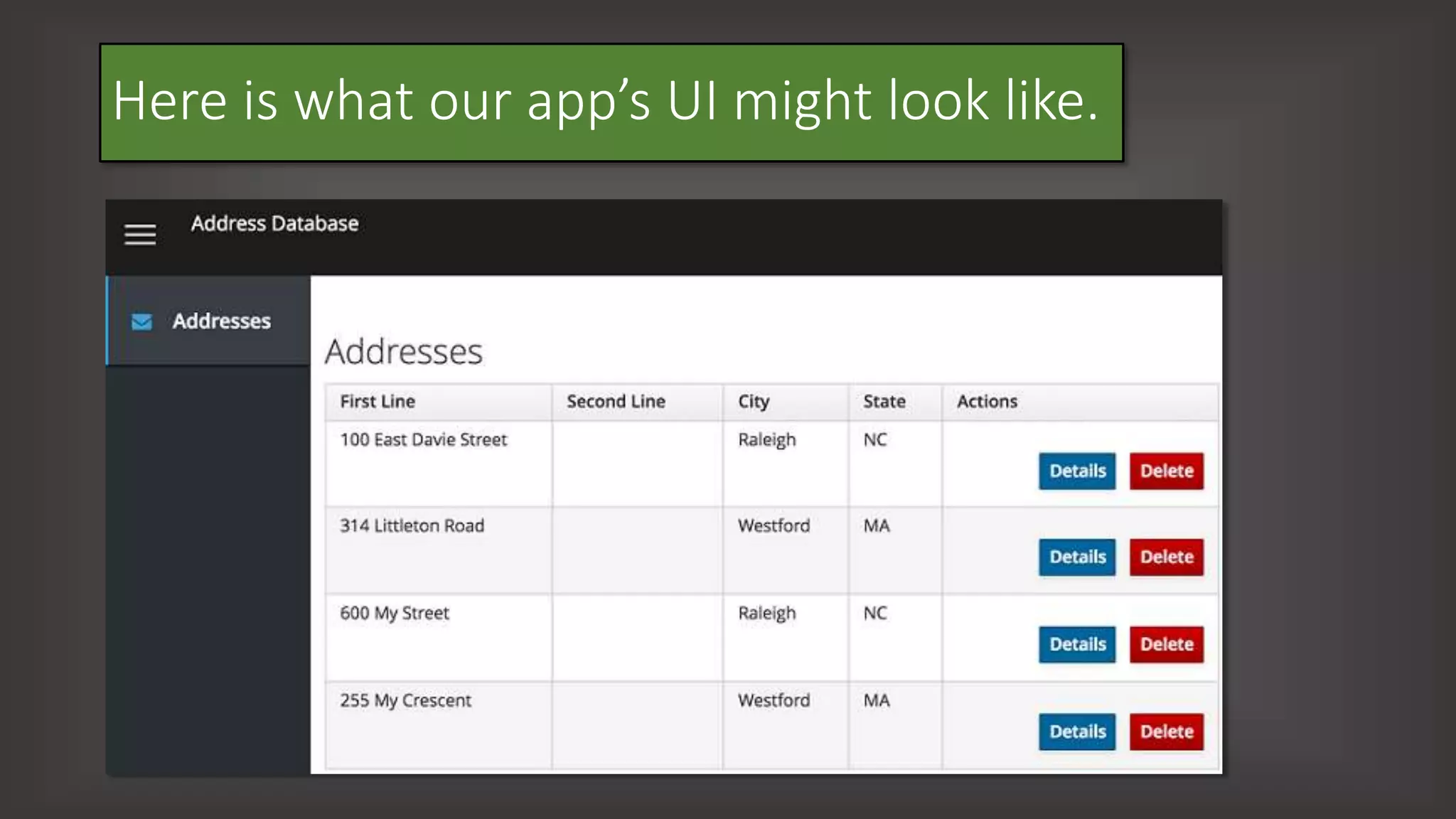Click the Address Database title
The height and width of the screenshot is (819, 1456).
tap(274, 224)
